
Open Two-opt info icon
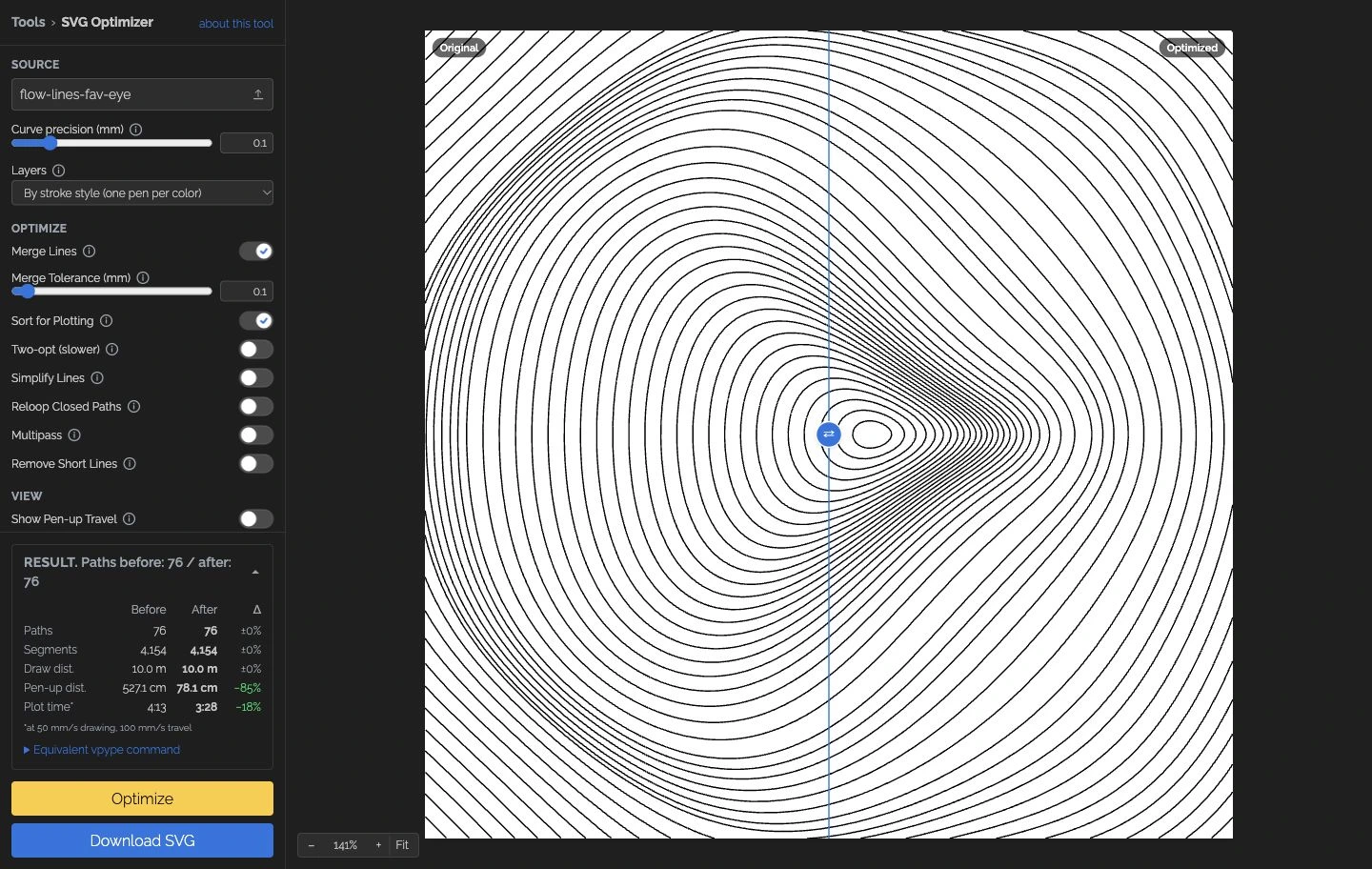click(x=112, y=350)
